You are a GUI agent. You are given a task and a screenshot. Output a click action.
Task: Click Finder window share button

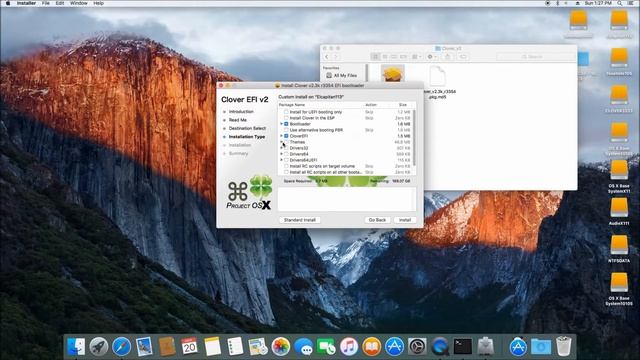coord(447,57)
